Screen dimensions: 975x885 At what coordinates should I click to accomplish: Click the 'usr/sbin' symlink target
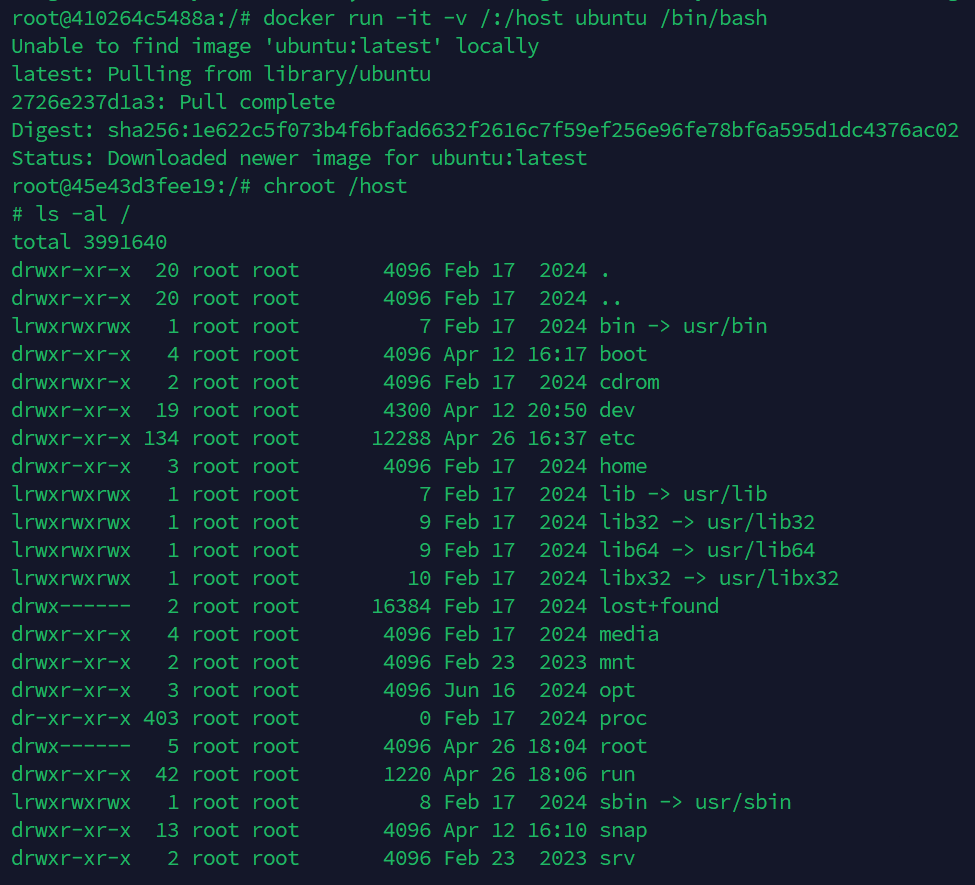(x=743, y=802)
